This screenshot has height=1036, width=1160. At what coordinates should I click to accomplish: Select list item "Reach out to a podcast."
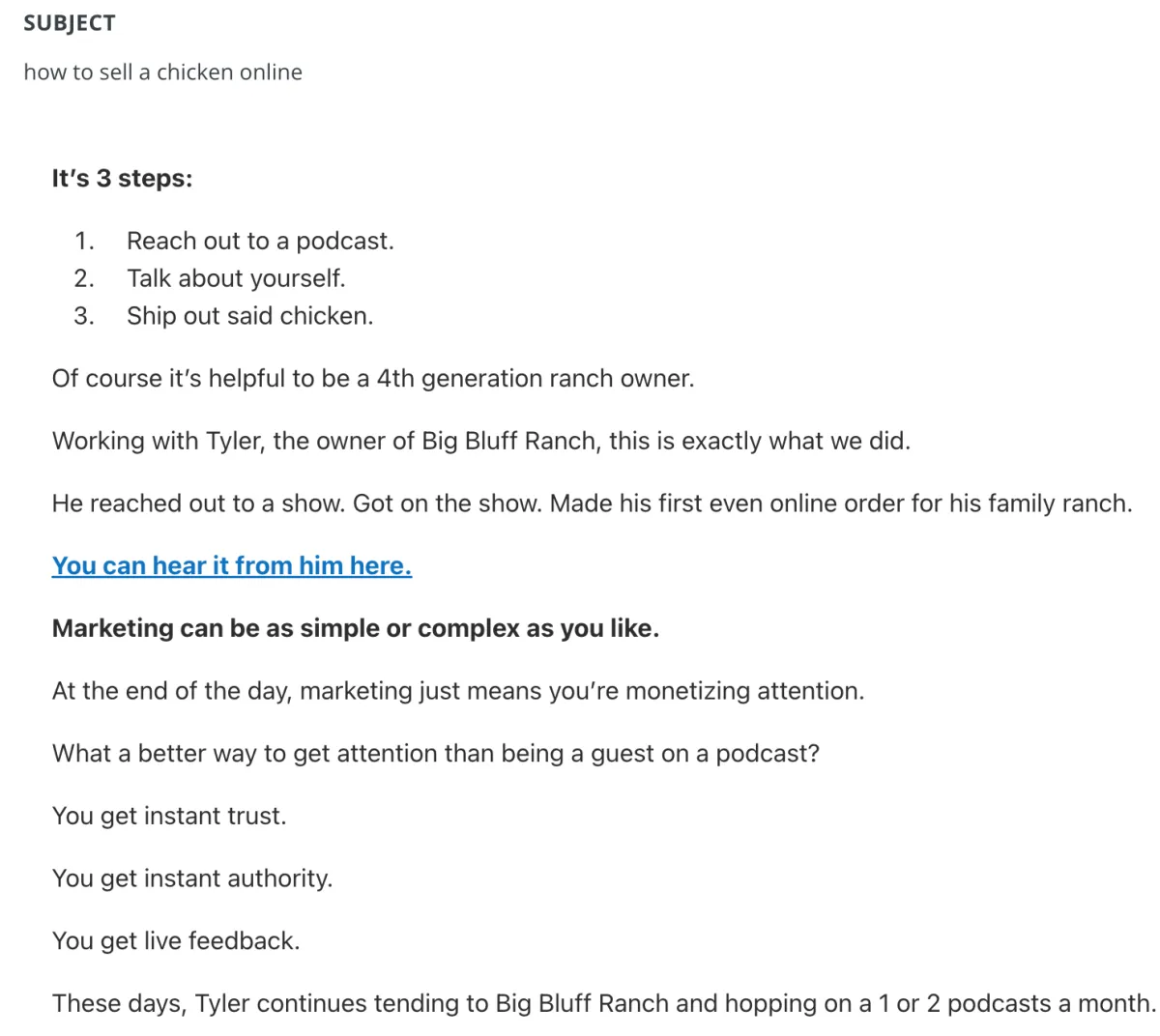[x=260, y=241]
